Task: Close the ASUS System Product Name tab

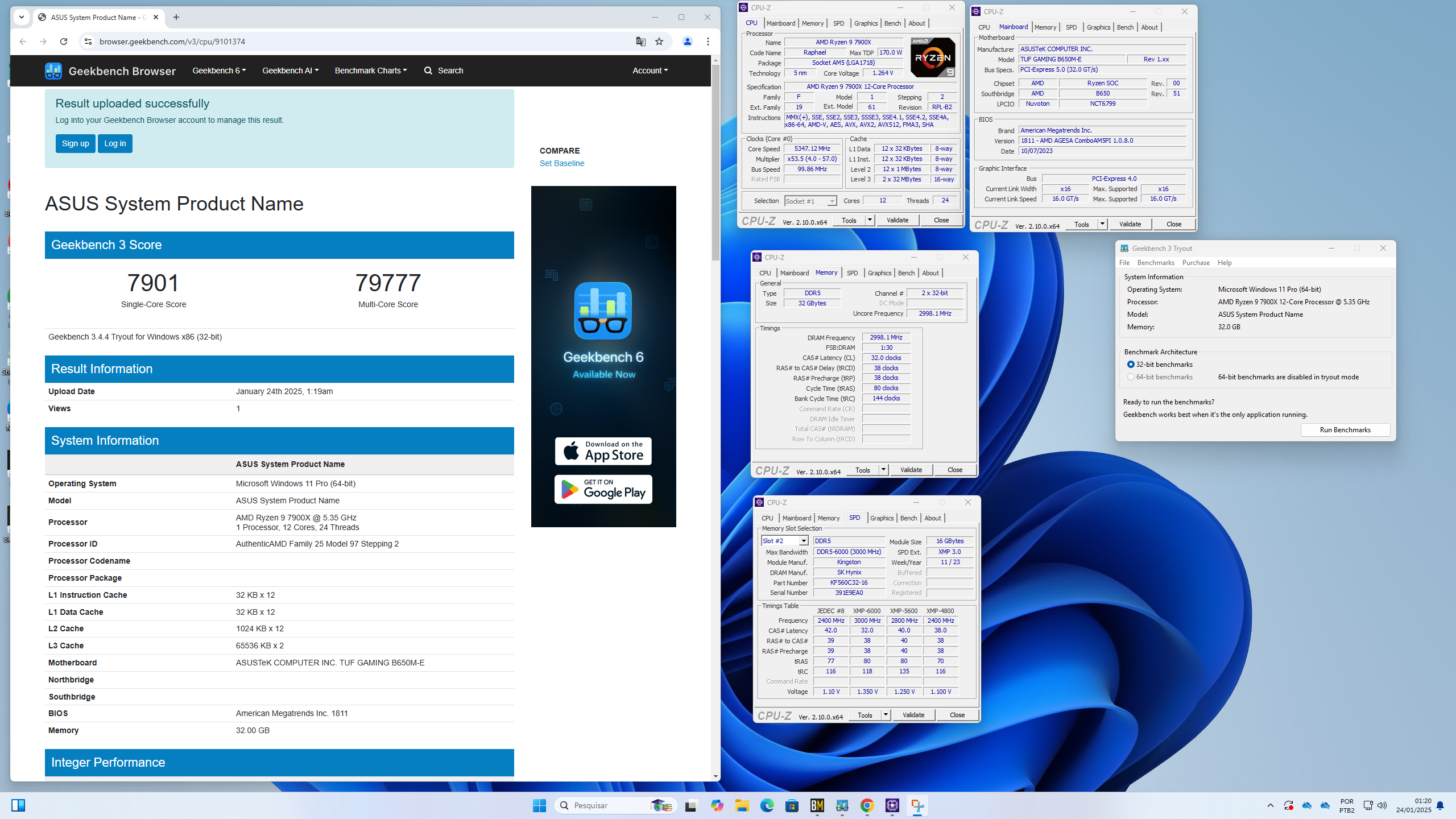Action: [x=156, y=17]
